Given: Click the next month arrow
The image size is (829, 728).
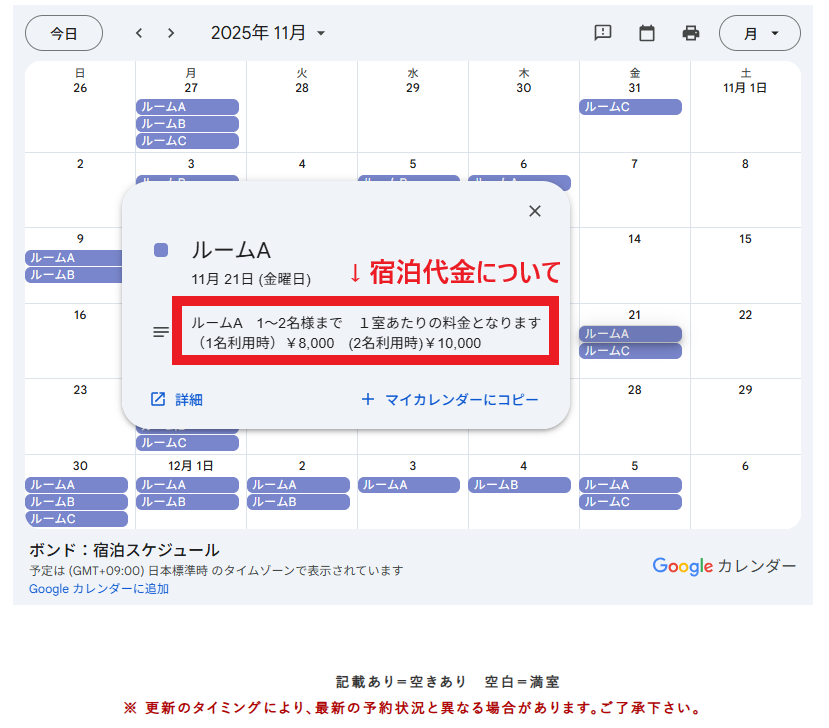Looking at the screenshot, I should point(171,33).
